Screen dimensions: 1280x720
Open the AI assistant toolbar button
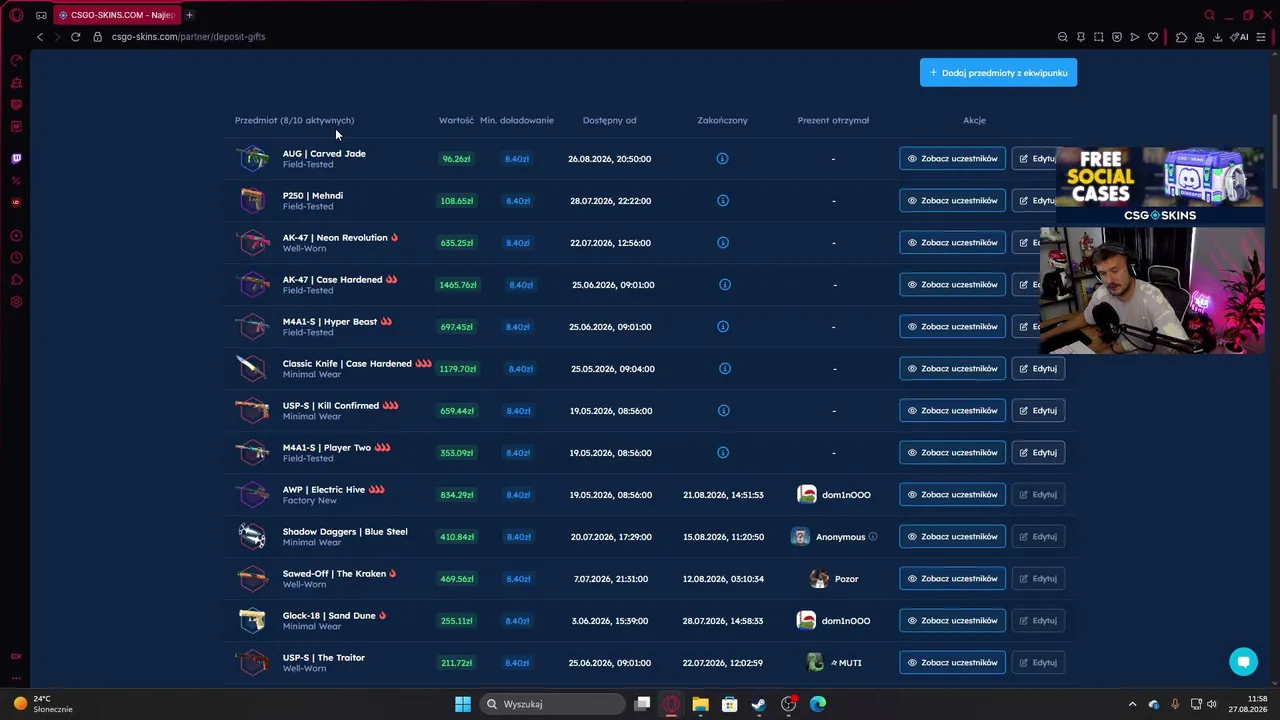[x=1239, y=37]
